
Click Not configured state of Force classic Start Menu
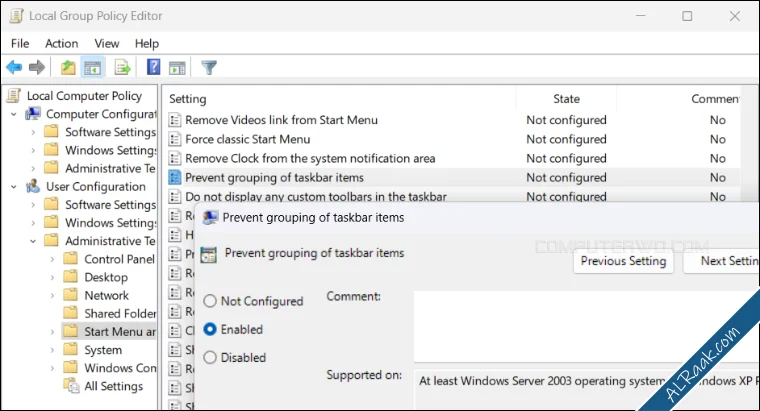566,140
